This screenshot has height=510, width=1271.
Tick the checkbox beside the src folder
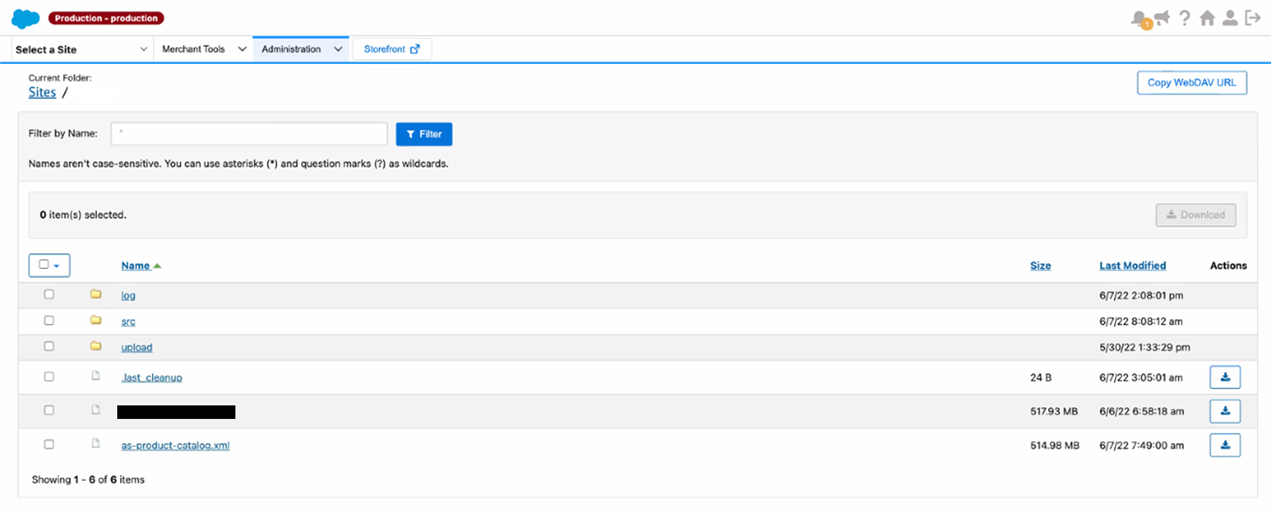(49, 321)
